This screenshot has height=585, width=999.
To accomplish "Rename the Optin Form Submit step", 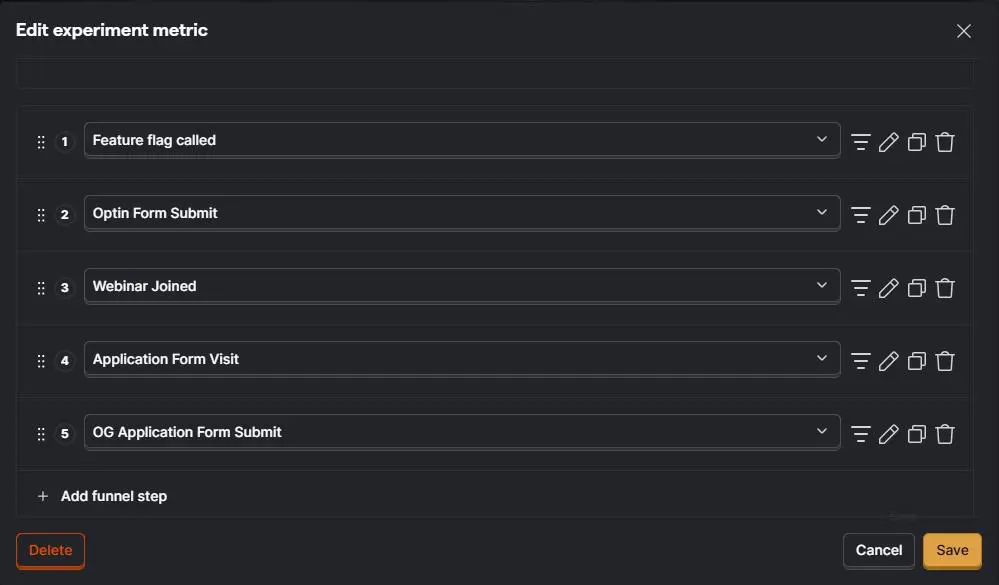I will click(889, 215).
